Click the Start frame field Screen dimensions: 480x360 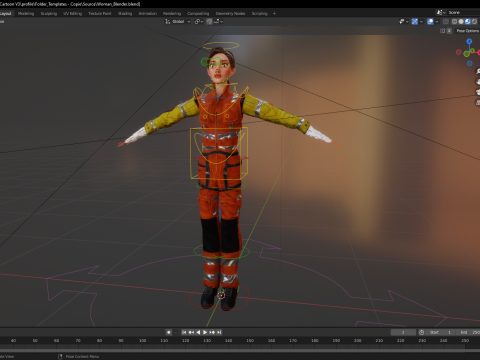[x=440, y=332]
